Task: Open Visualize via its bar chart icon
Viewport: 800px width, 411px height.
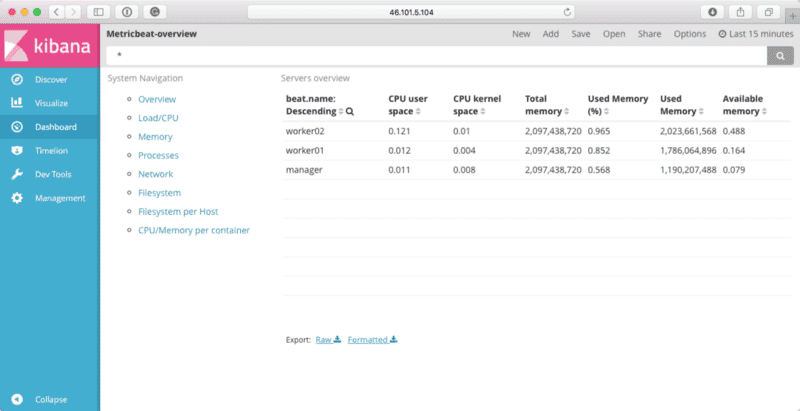Action: (x=16, y=102)
